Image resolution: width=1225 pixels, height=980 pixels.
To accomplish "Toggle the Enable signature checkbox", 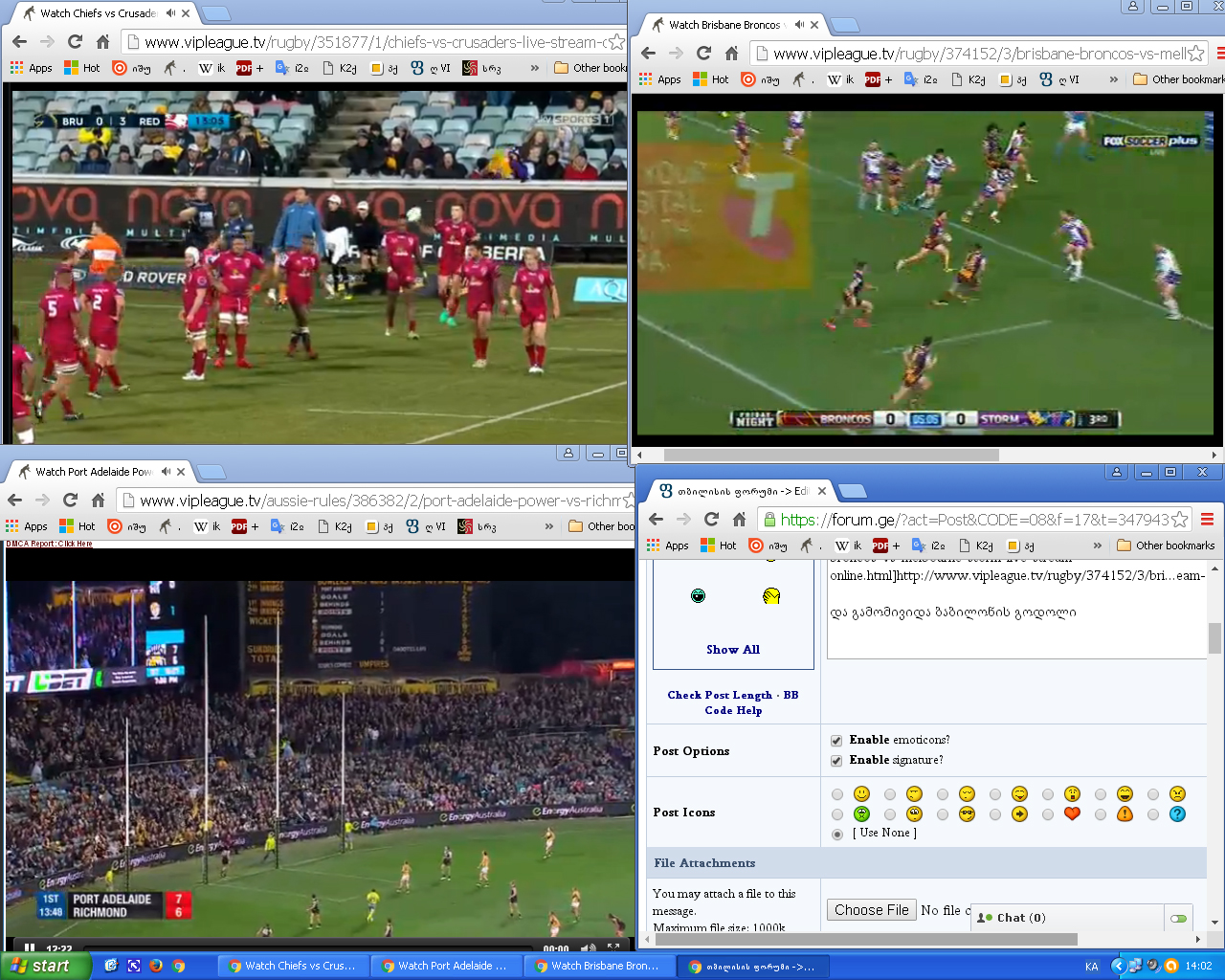I will [836, 761].
